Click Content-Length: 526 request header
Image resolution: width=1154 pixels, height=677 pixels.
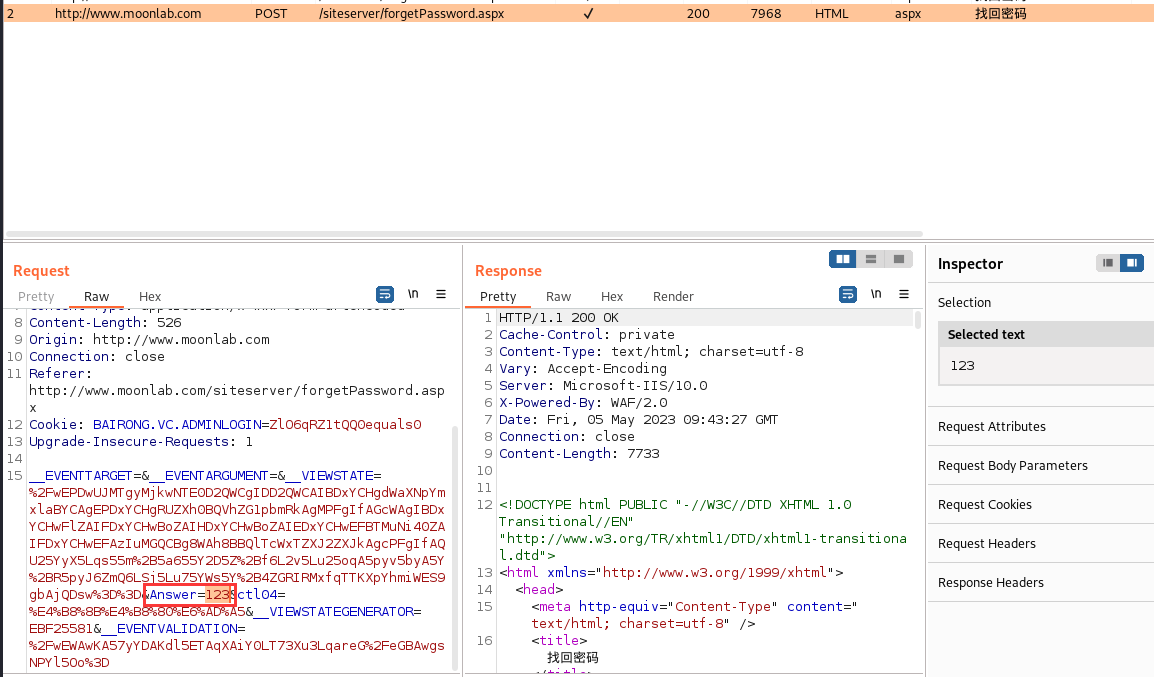[x=105, y=322]
